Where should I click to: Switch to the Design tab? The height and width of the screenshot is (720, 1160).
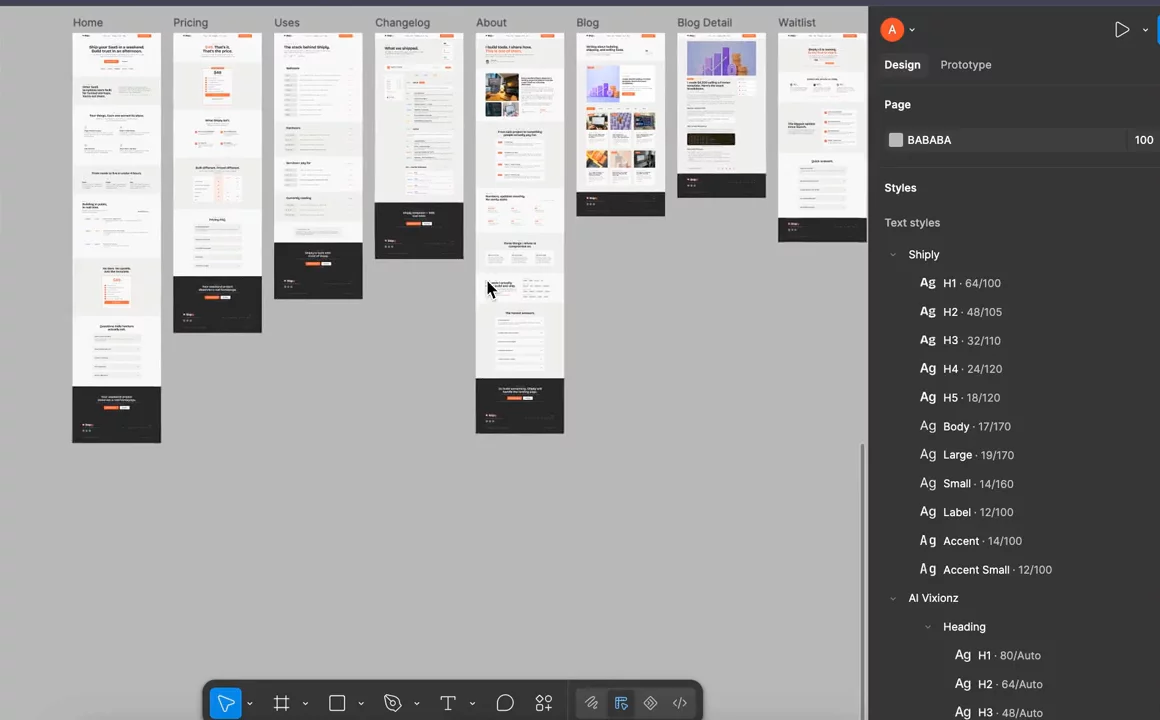pos(902,64)
